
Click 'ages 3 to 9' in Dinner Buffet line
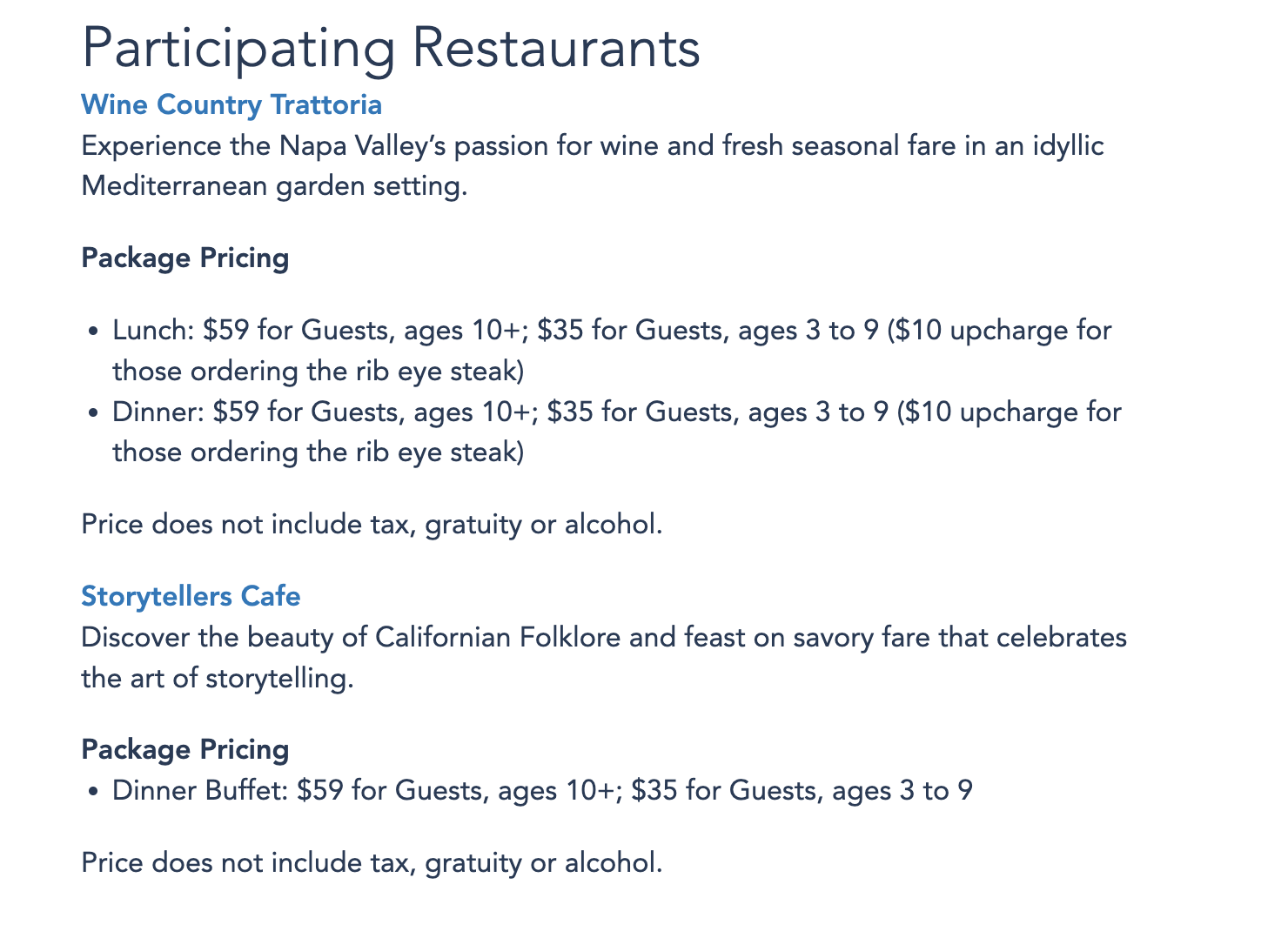[x=902, y=790]
